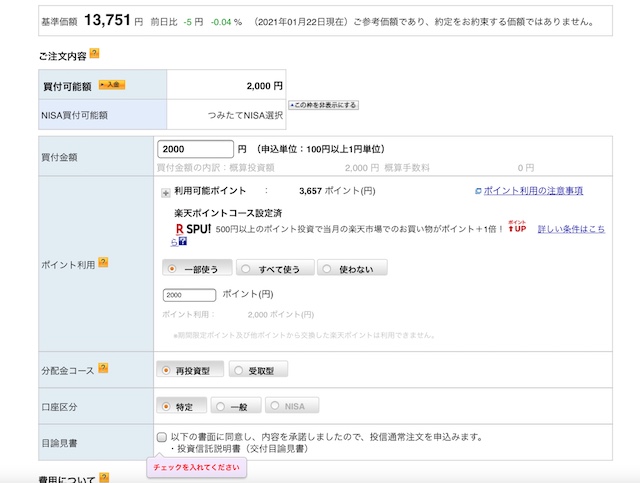The image size is (640, 483).
Task: Click the ポイントUP red arrow icon
Action: (516, 227)
